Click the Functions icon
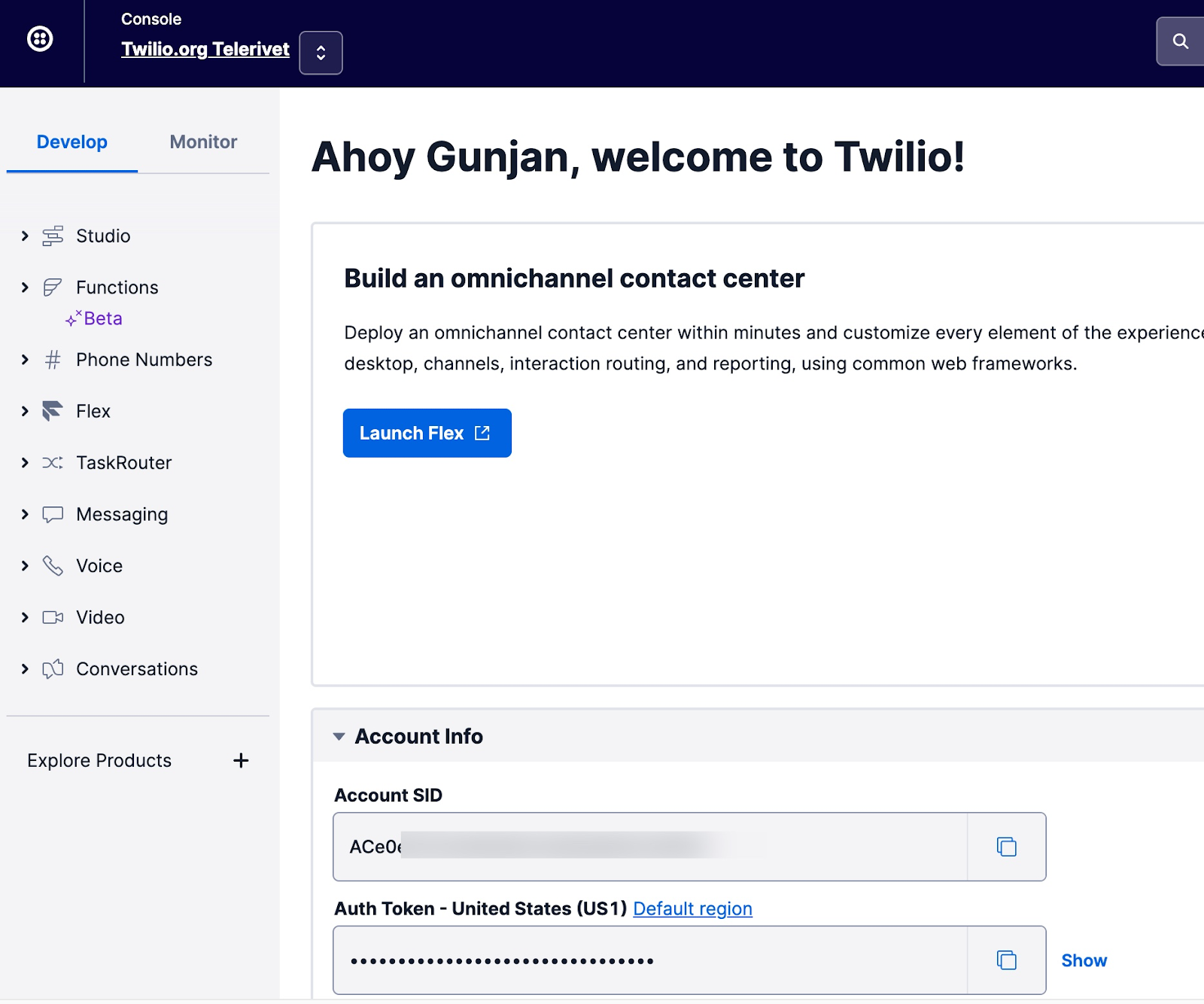The width and height of the screenshot is (1204, 1004). pos(53,288)
